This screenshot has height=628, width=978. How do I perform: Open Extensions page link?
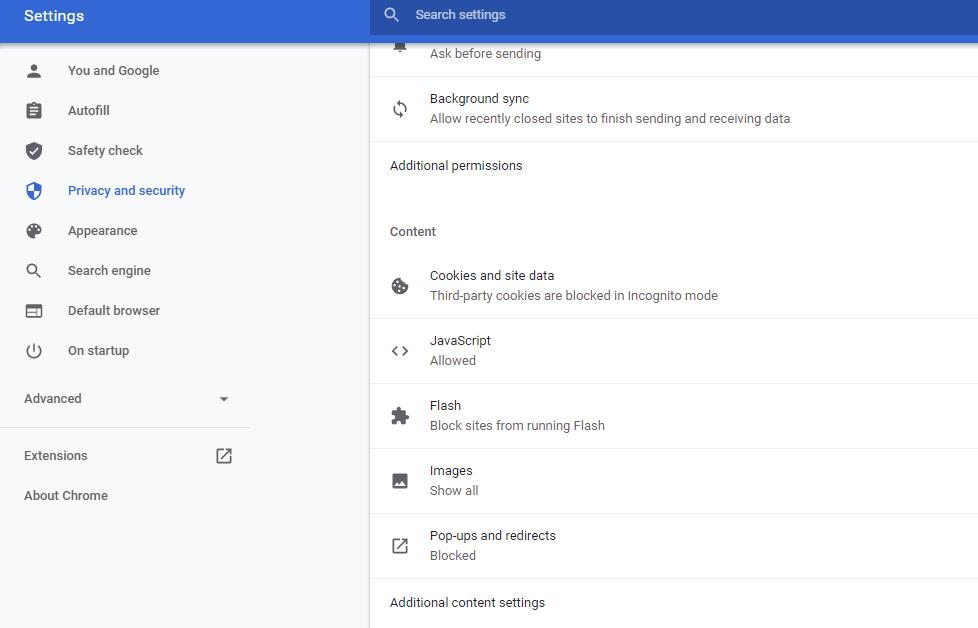point(56,456)
